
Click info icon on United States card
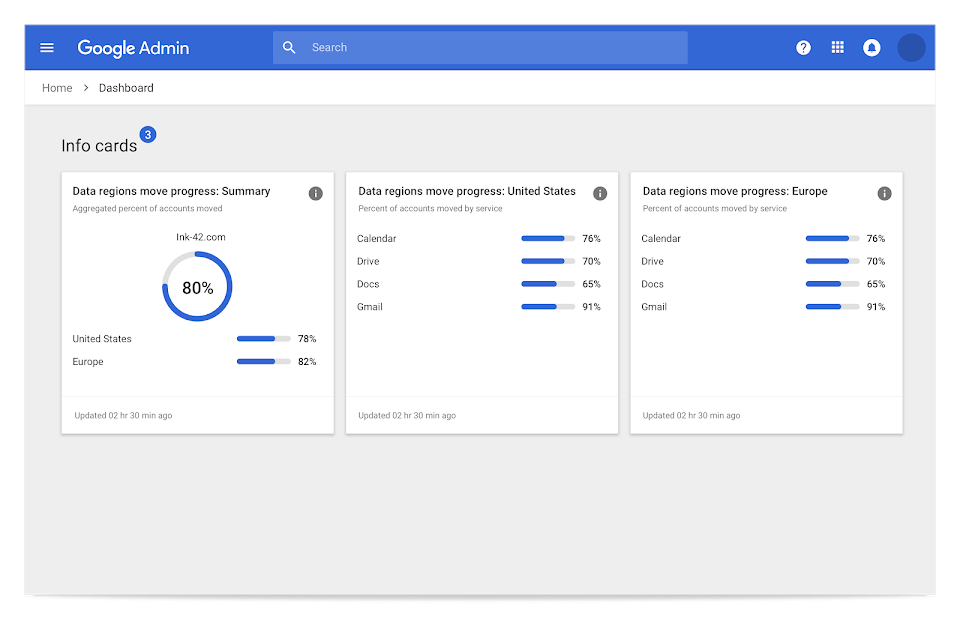[600, 193]
